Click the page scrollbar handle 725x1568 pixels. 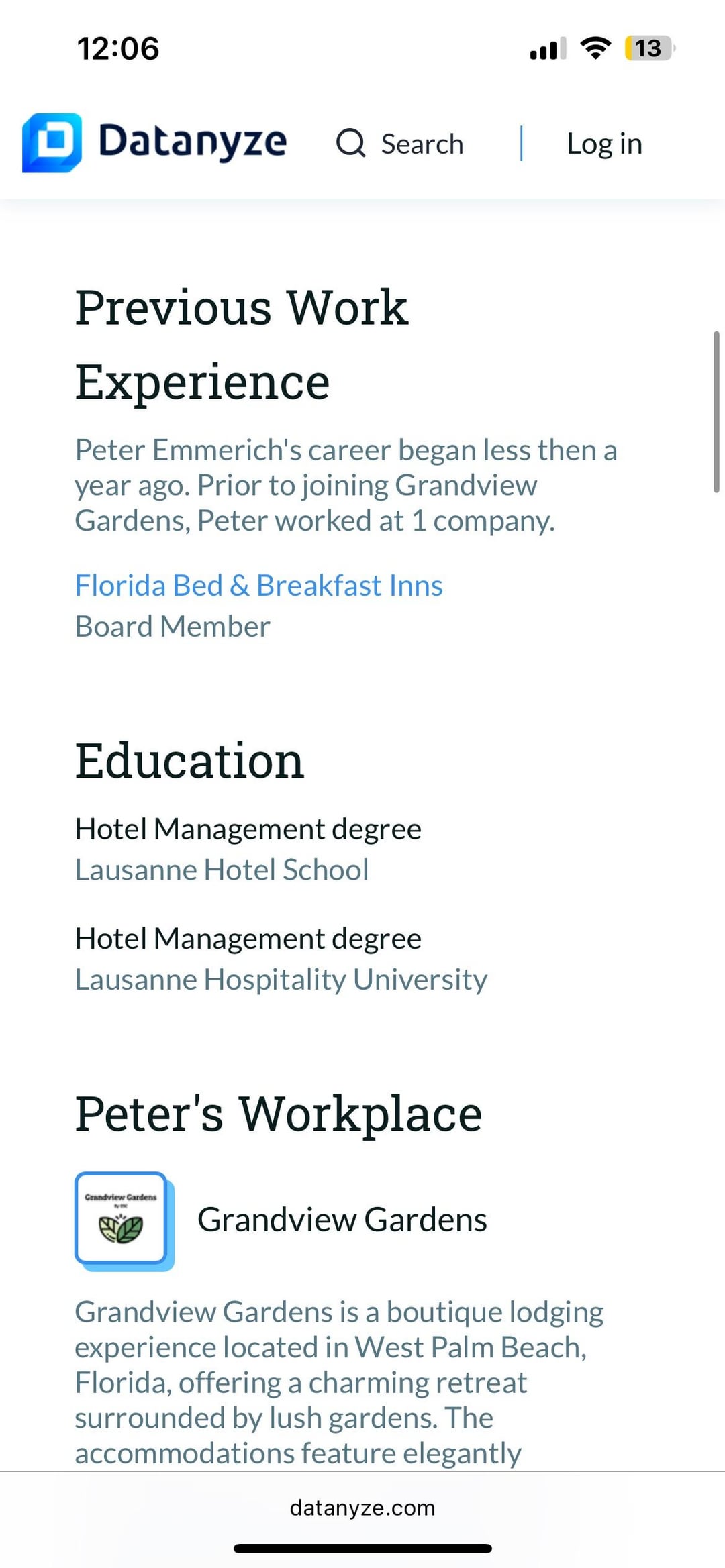point(716,413)
